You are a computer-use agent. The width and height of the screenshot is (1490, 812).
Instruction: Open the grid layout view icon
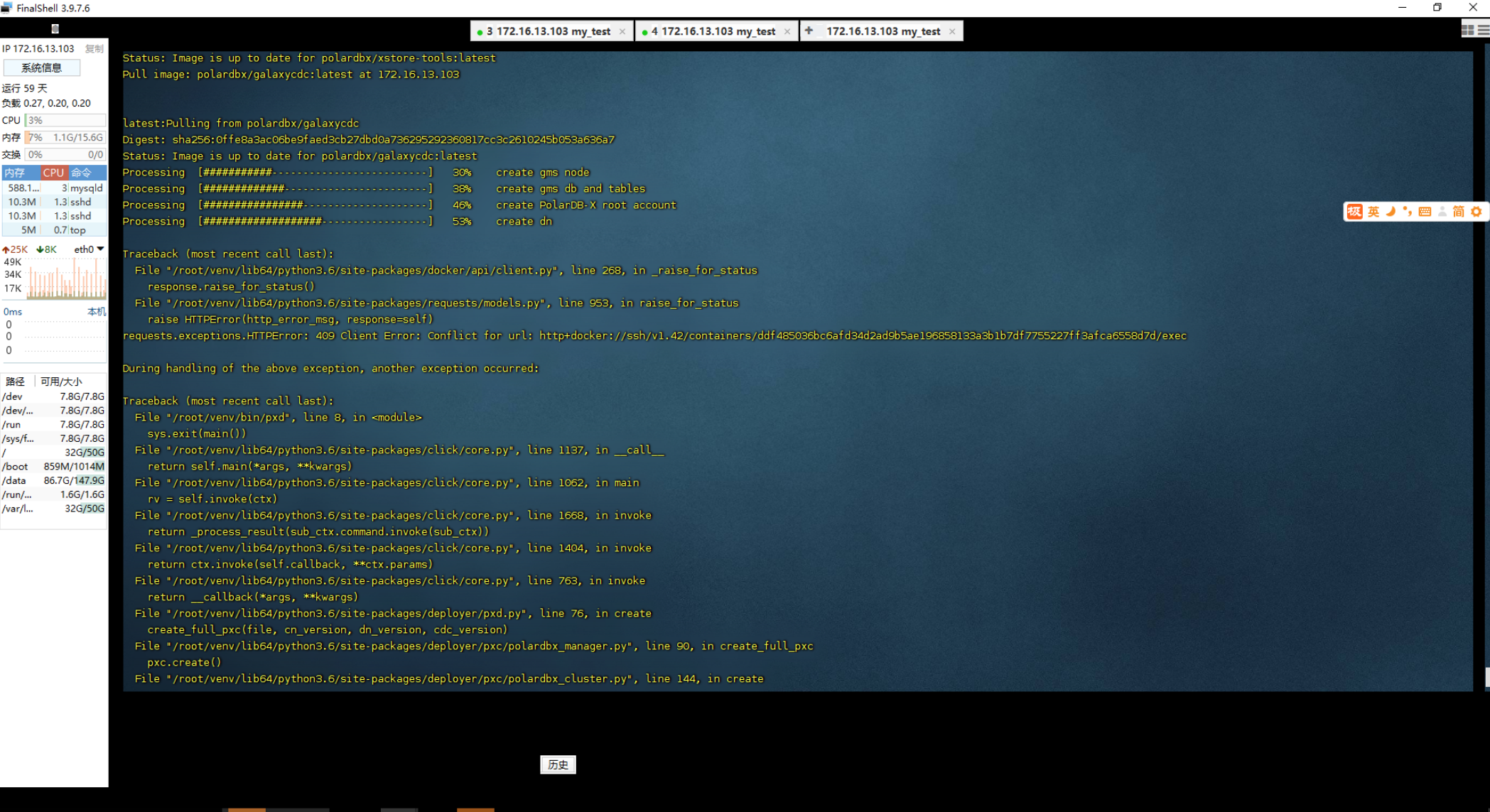pyautogui.click(x=1468, y=30)
